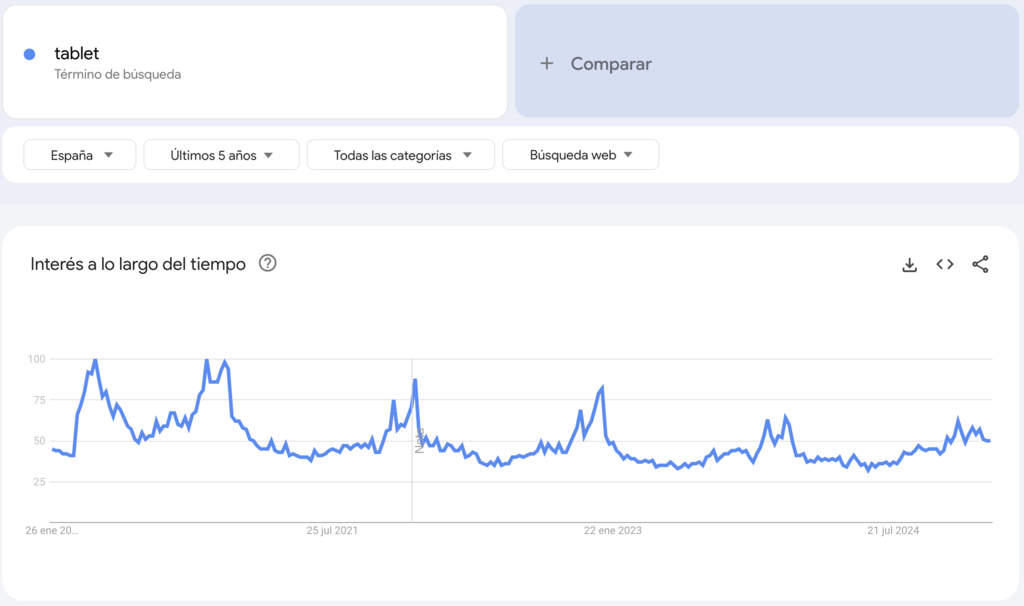Click the 25 jul 2021 axis label
The width and height of the screenshot is (1024, 606).
tap(335, 531)
